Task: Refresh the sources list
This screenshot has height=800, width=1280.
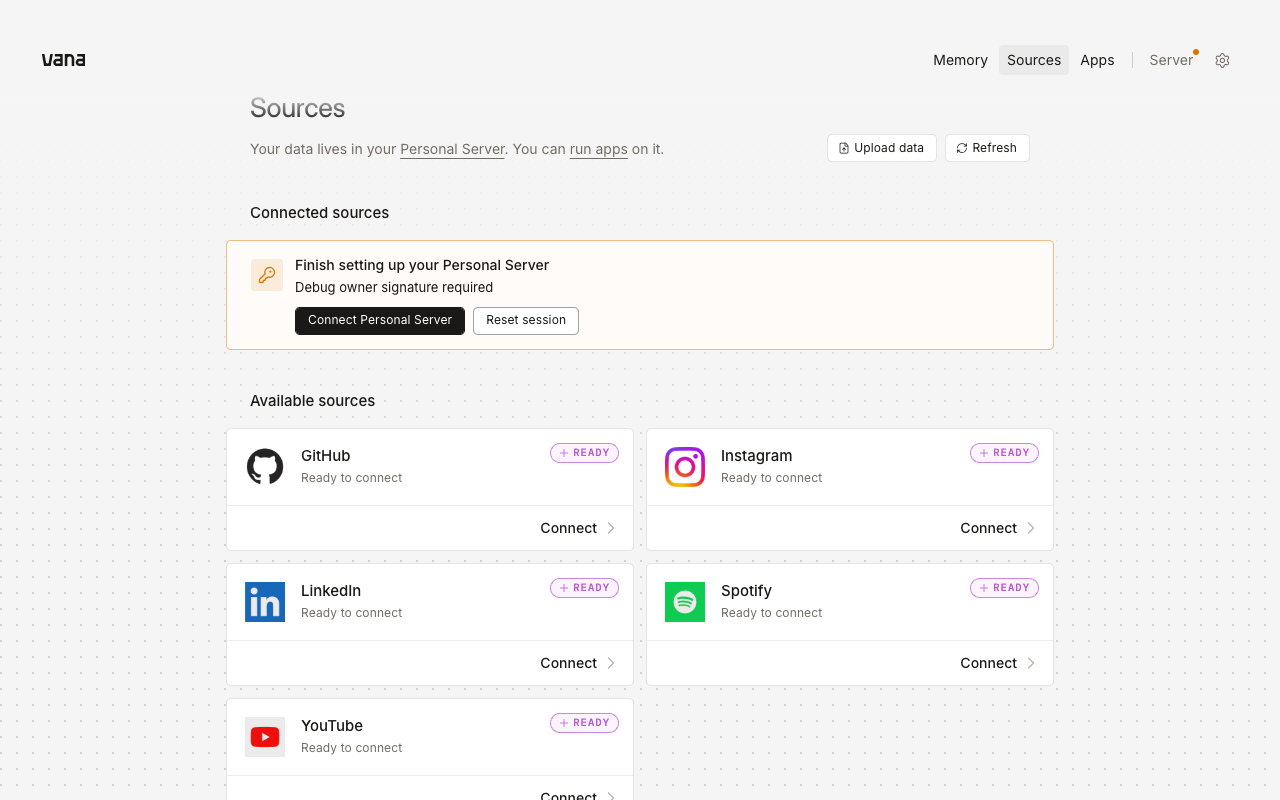Action: (x=987, y=148)
